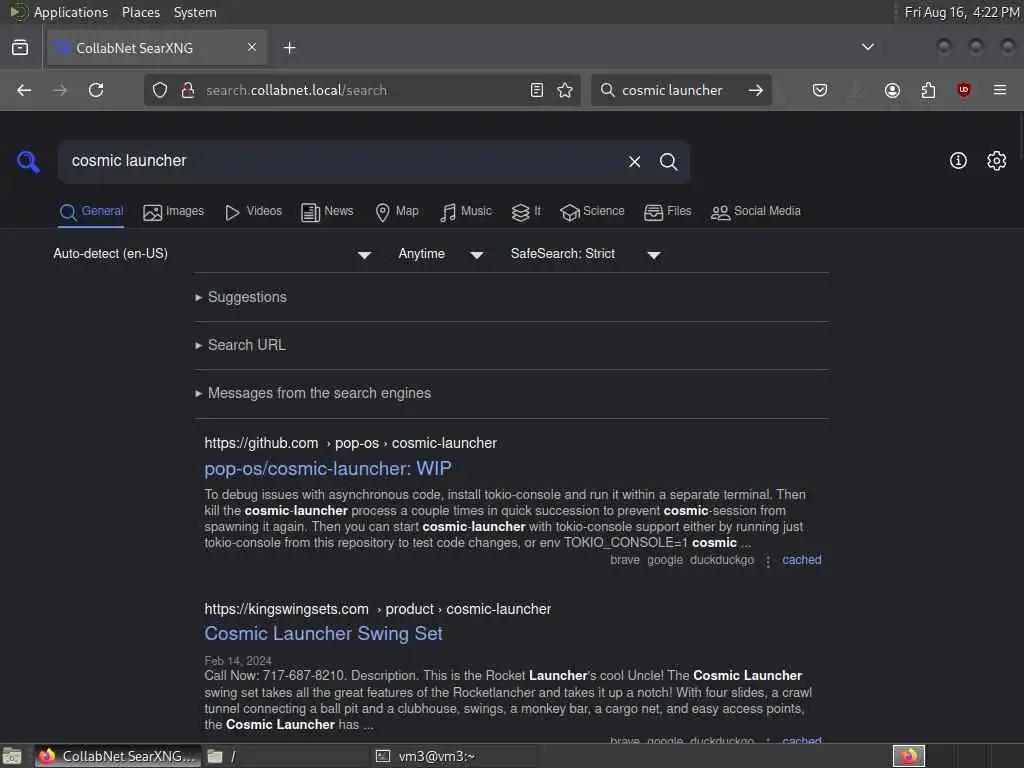Open cached link of GitHub result
This screenshot has height=768, width=1024.
point(802,560)
